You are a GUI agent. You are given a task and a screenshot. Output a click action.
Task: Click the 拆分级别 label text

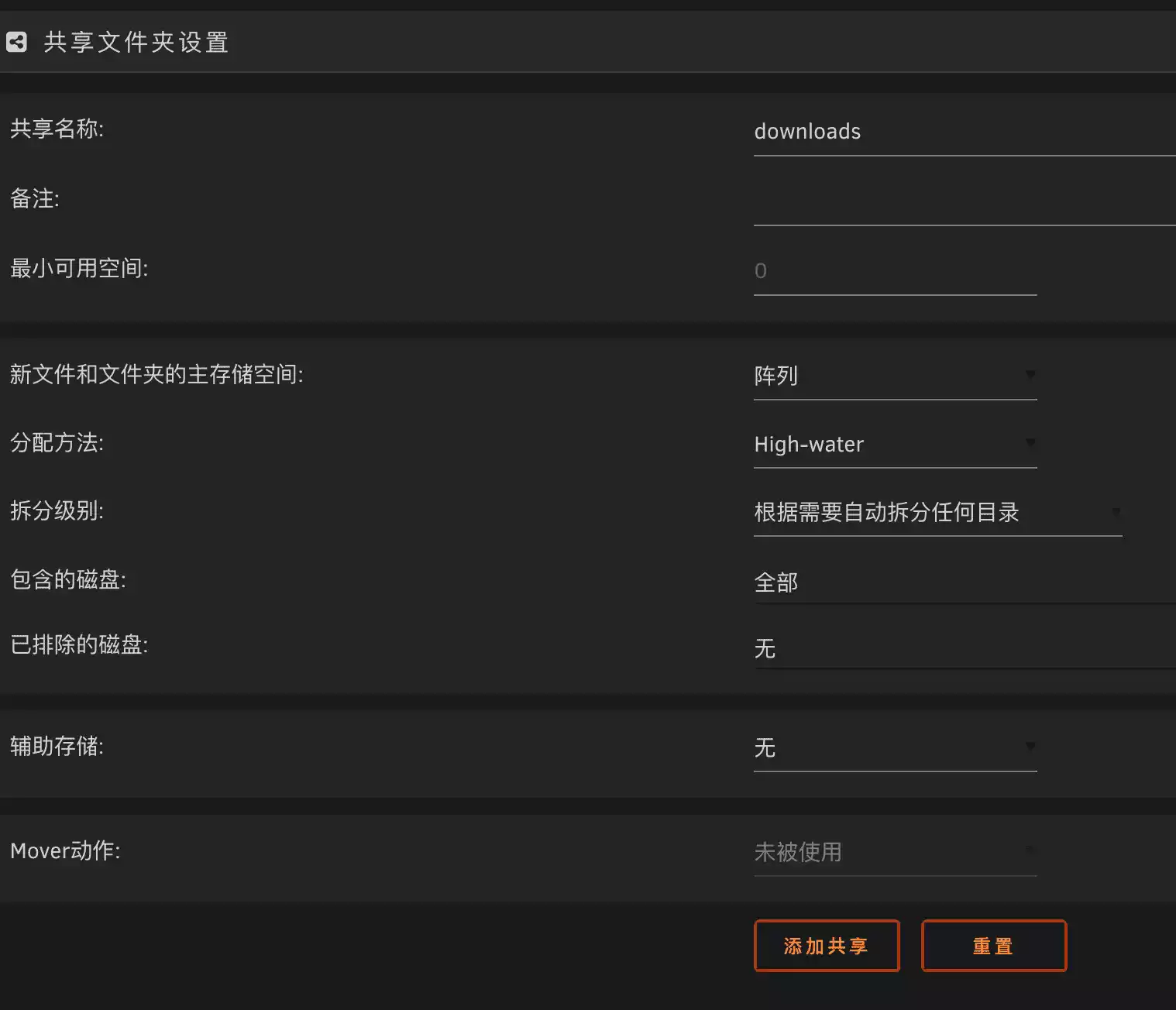point(57,511)
